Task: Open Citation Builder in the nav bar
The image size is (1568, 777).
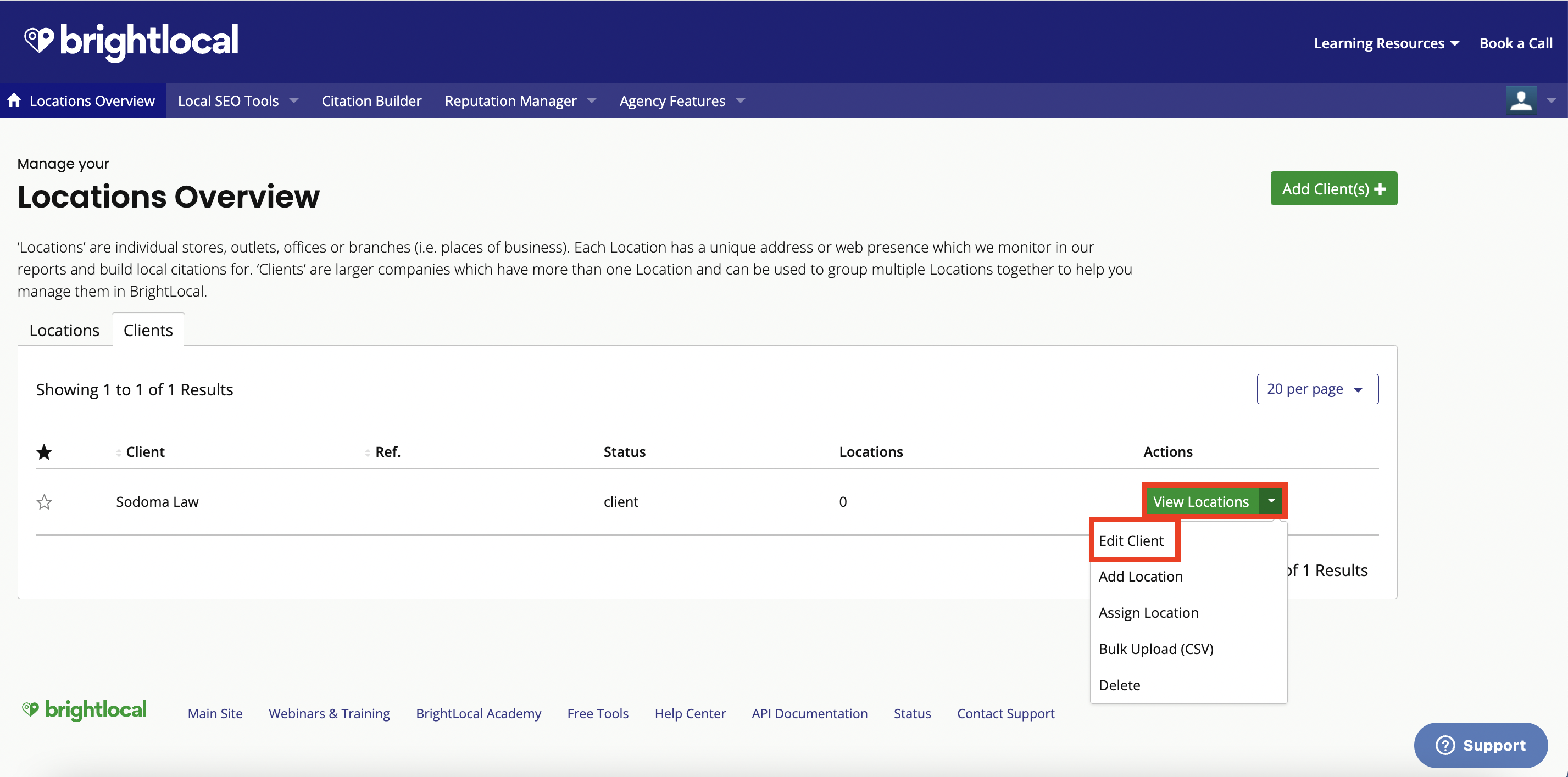Action: pyautogui.click(x=371, y=101)
